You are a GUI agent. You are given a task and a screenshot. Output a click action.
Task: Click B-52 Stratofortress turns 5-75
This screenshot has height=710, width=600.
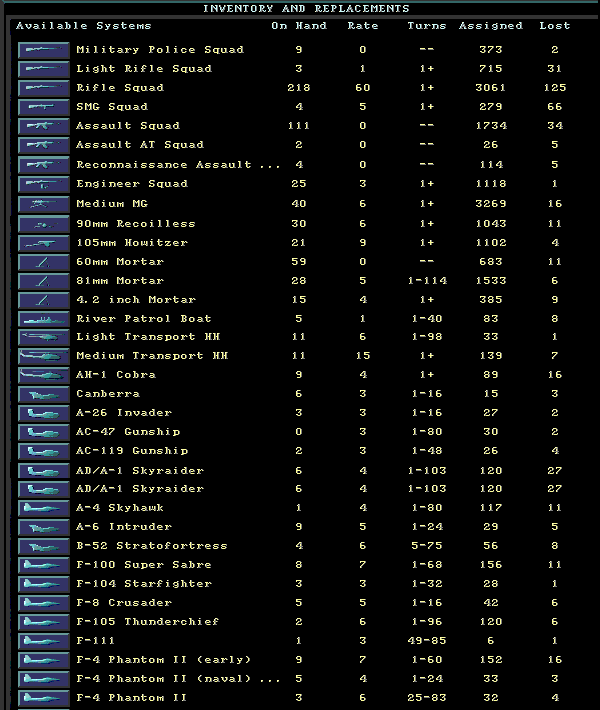click(x=427, y=546)
